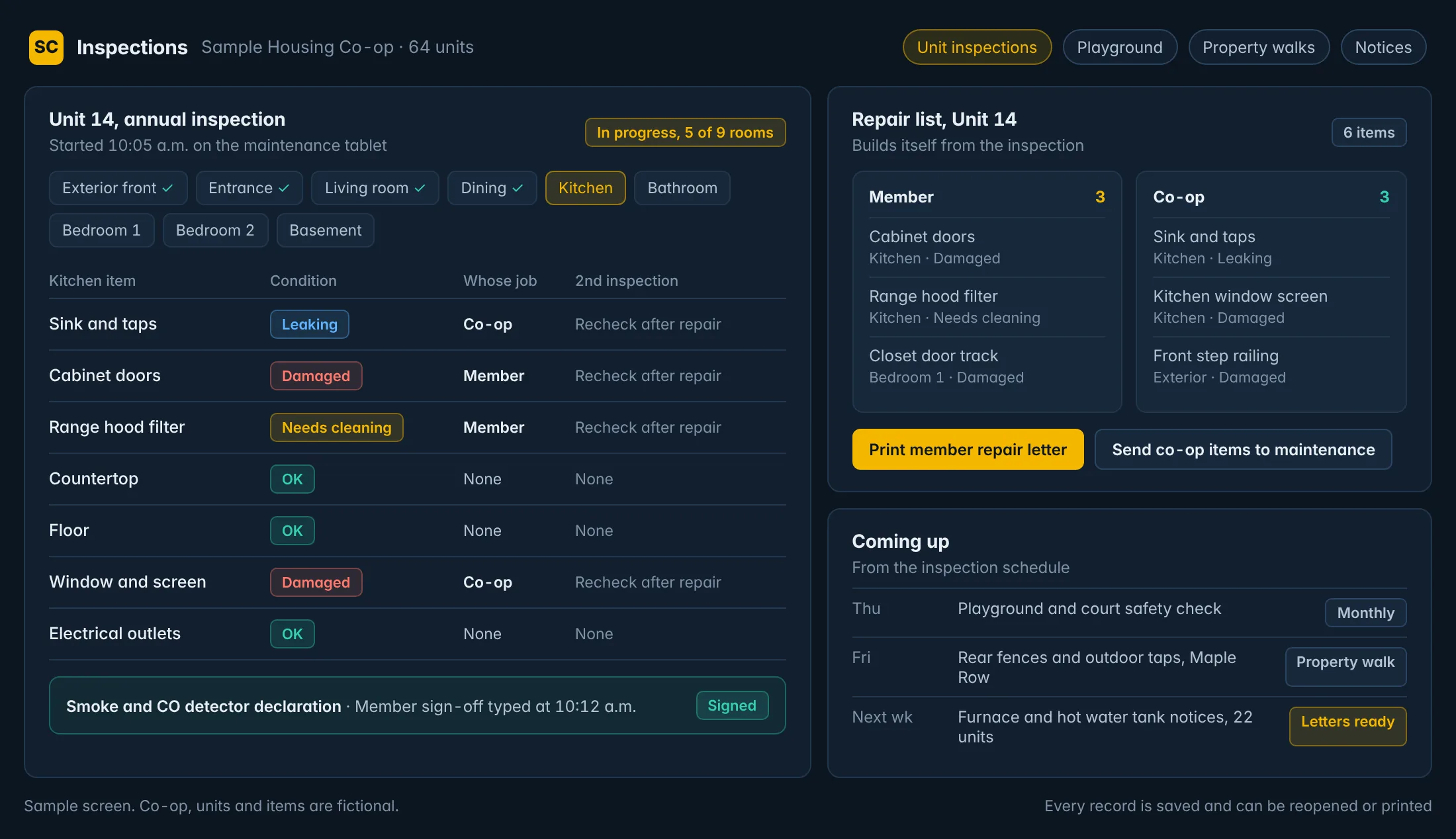1456x839 pixels.
Task: Select Closet door track in Member list
Action: click(987, 366)
